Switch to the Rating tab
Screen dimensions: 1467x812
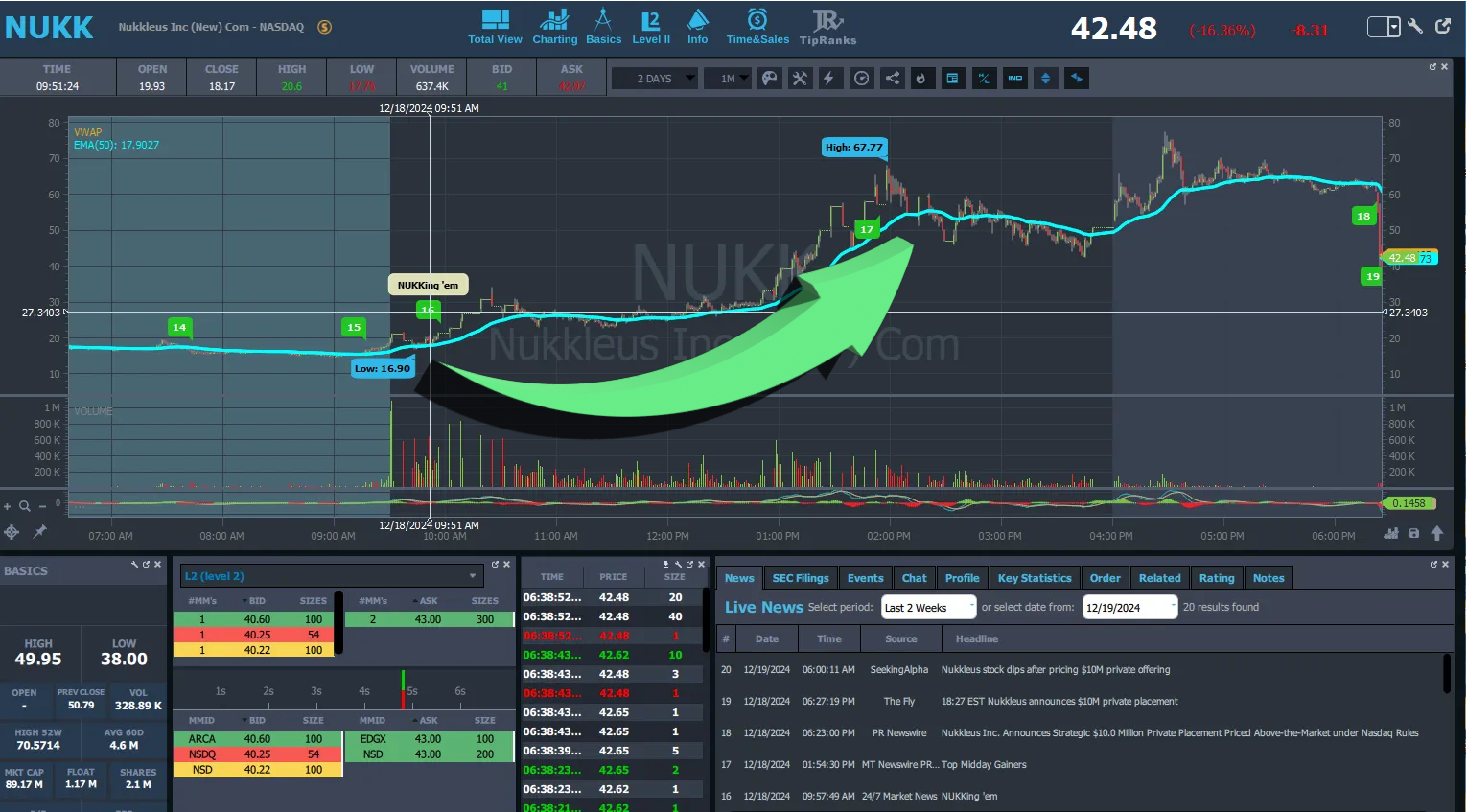(x=1217, y=578)
